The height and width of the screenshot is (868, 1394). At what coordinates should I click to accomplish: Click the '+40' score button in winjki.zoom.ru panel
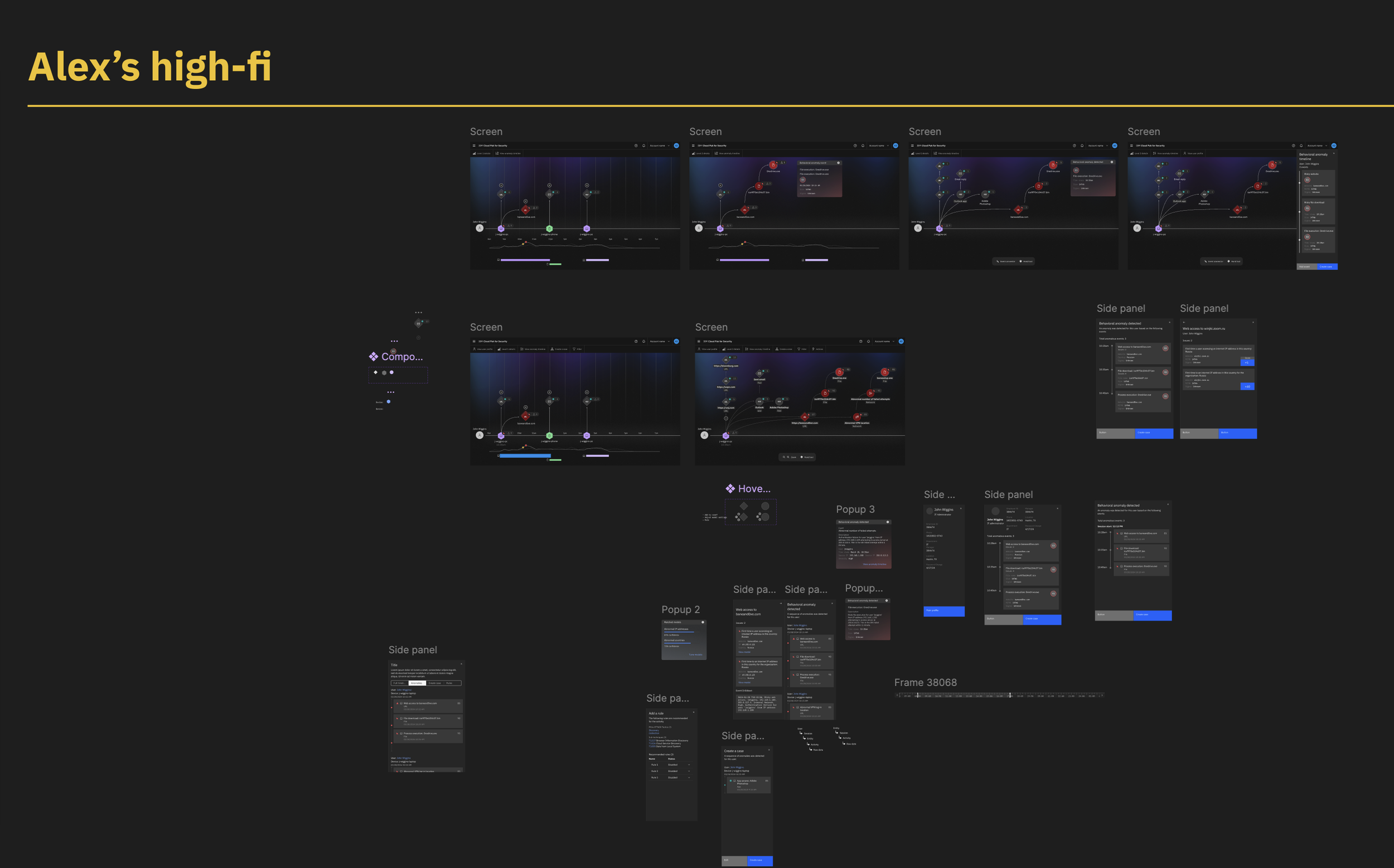[1247, 386]
